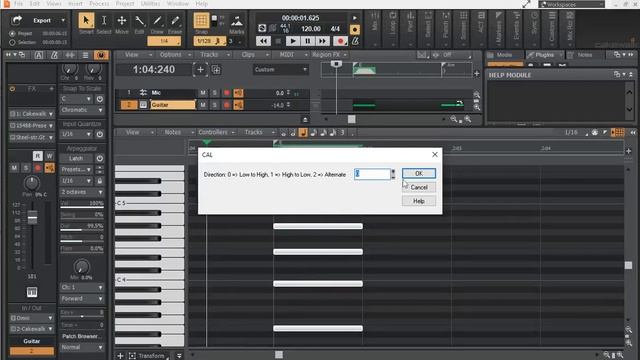This screenshot has width=640, height=360.
Task: Select the Smart tool
Action: coord(86,20)
